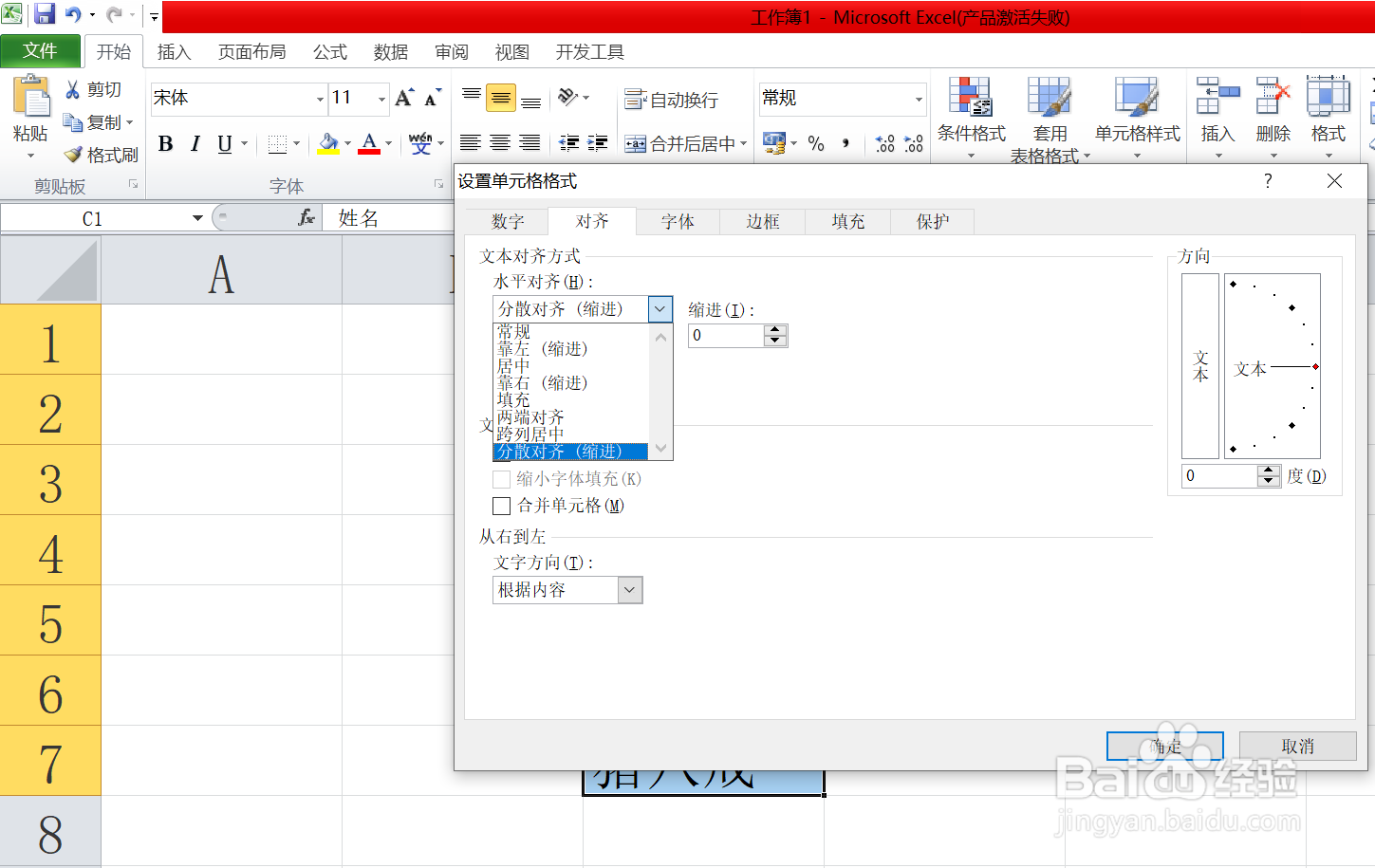The height and width of the screenshot is (868, 1375).
Task: Click the percent style icon
Action: 816,143
